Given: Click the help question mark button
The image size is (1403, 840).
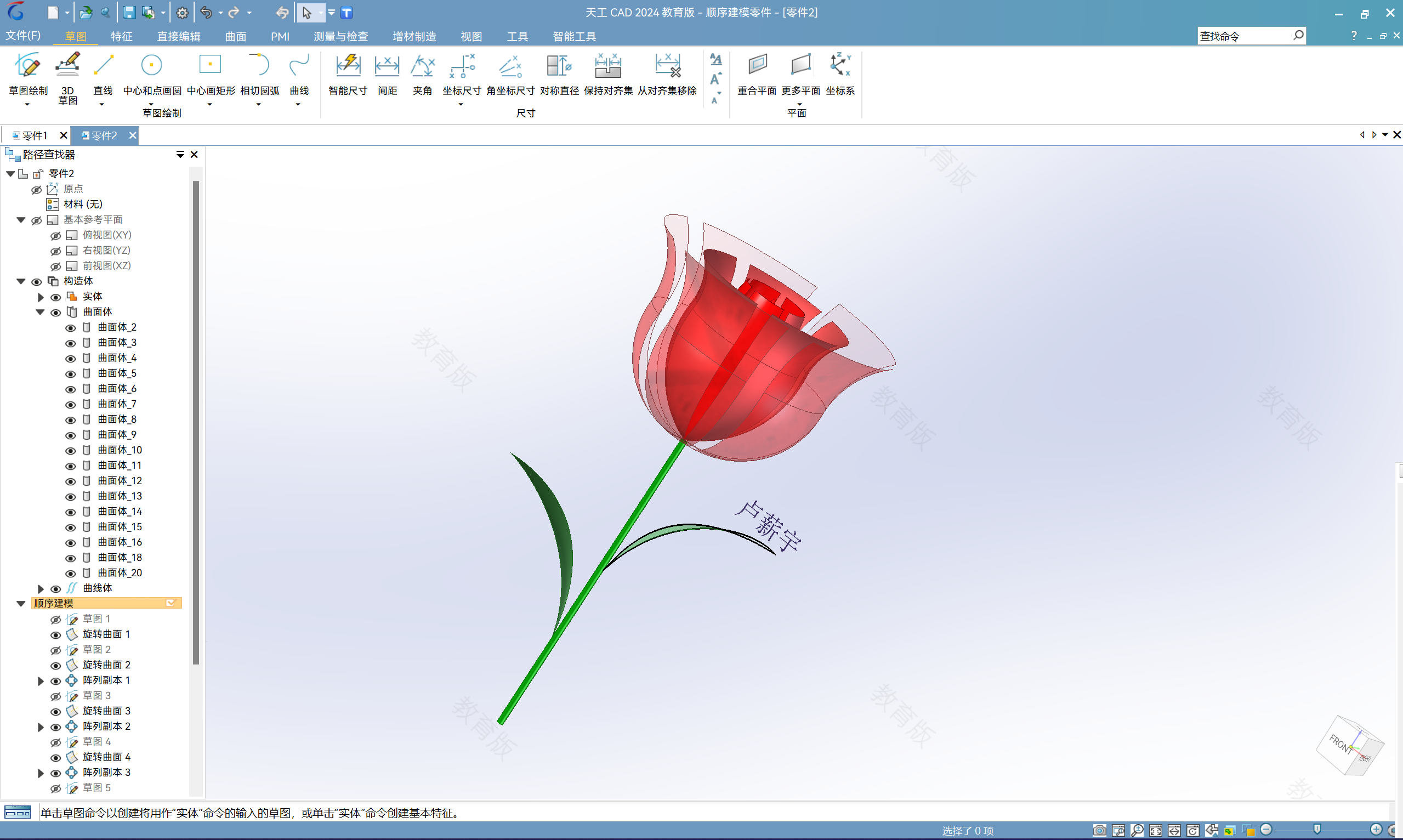Looking at the screenshot, I should pos(1354,36).
